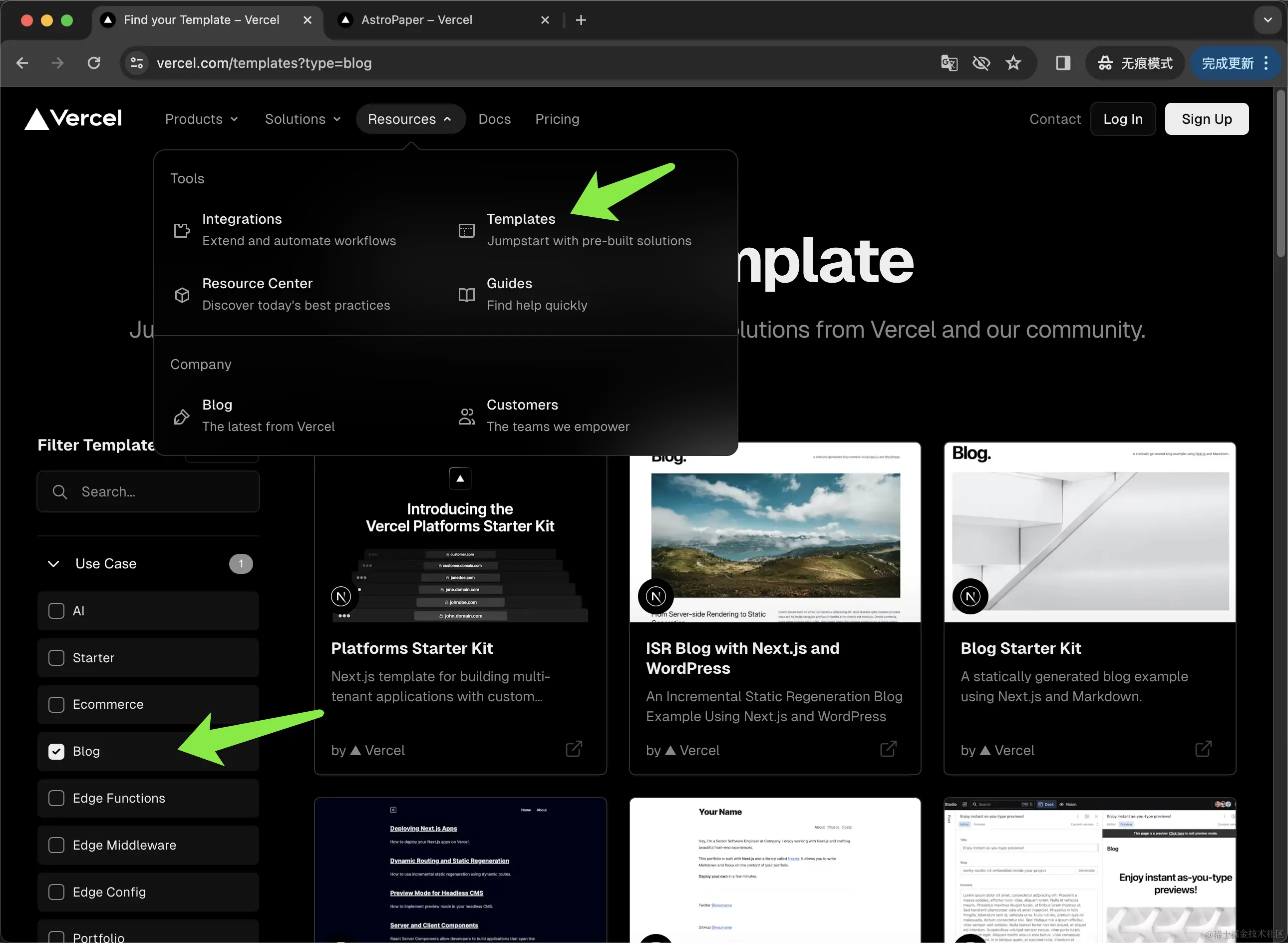The image size is (1288, 943).
Task: Open the Platforms Starter Kit title link
Action: [x=412, y=648]
